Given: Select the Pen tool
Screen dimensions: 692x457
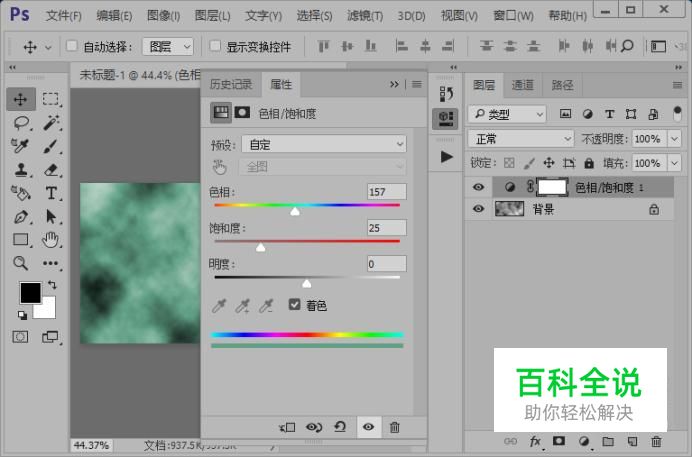Looking at the screenshot, I should coord(21,217).
